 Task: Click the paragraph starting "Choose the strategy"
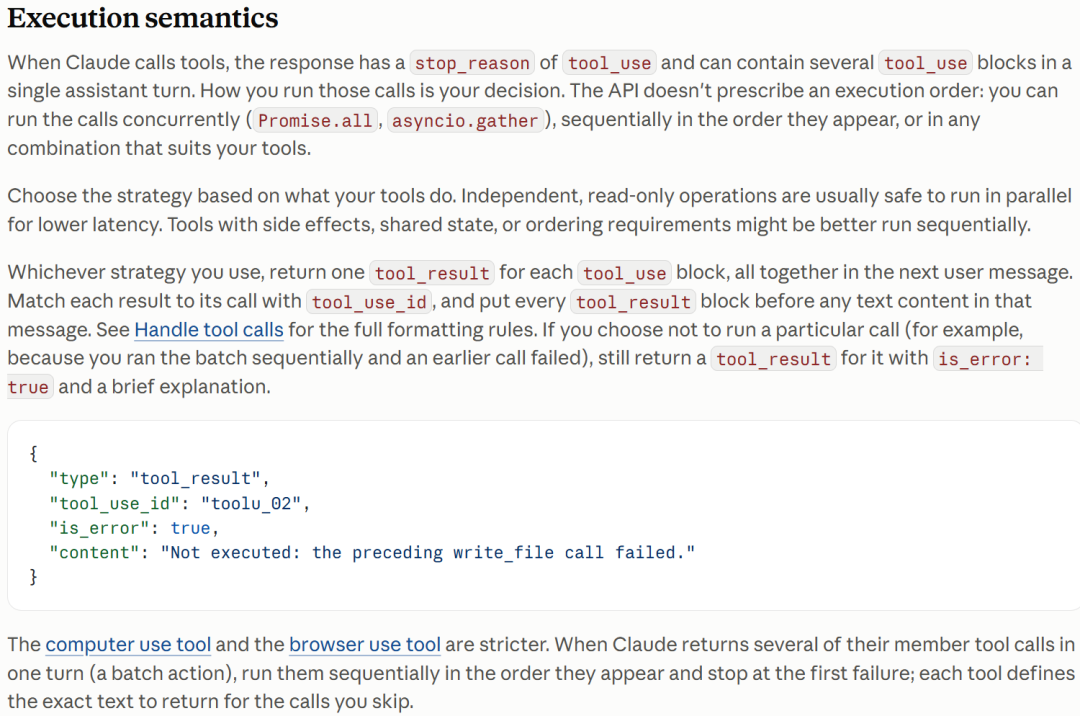(539, 210)
